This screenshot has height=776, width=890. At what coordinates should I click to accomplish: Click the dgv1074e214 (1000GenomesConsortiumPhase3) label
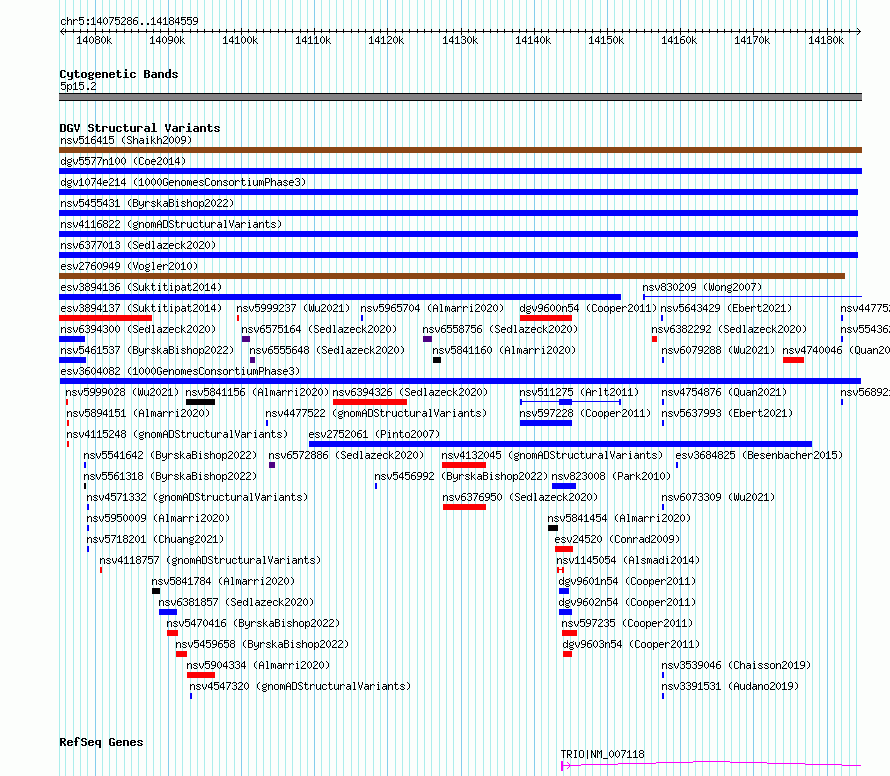183,182
